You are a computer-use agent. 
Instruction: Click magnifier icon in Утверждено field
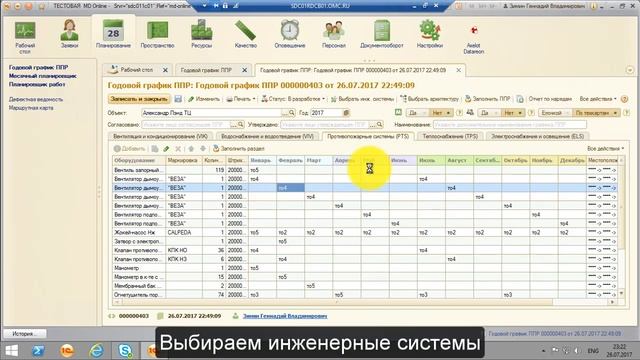pos(379,124)
